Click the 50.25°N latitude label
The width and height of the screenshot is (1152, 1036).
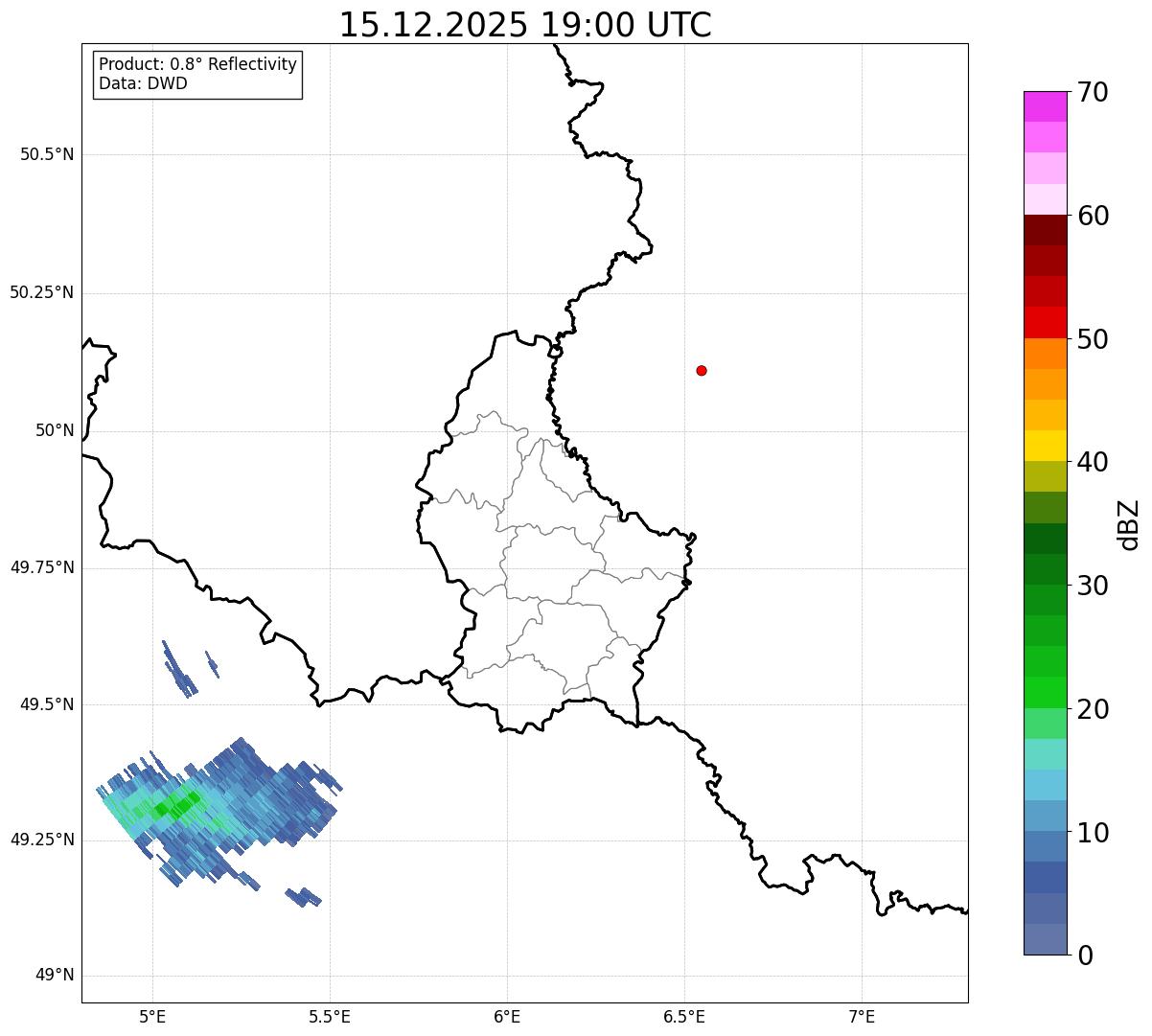point(42,292)
